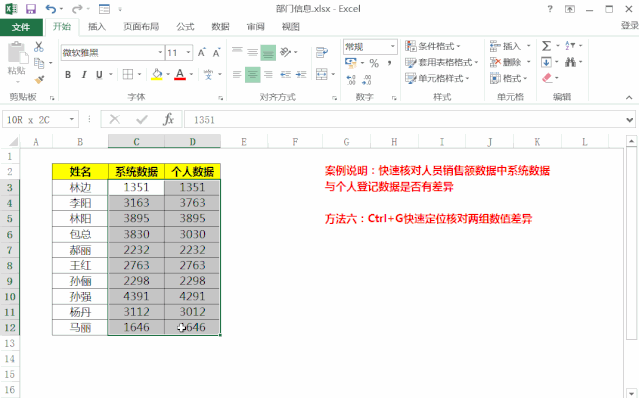Click the accounting number format icon
Image resolution: width=639 pixels, height=398 pixels.
tap(350, 63)
